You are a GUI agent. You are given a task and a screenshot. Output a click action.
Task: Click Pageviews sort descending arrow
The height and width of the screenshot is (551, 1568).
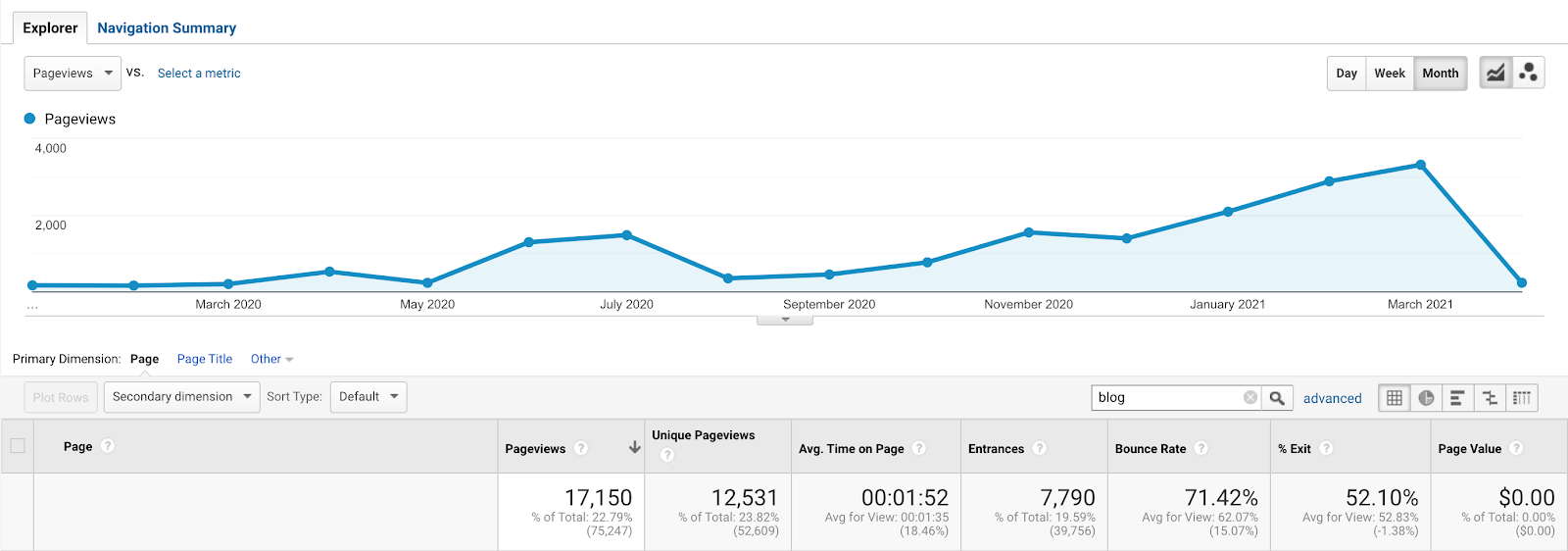click(635, 447)
